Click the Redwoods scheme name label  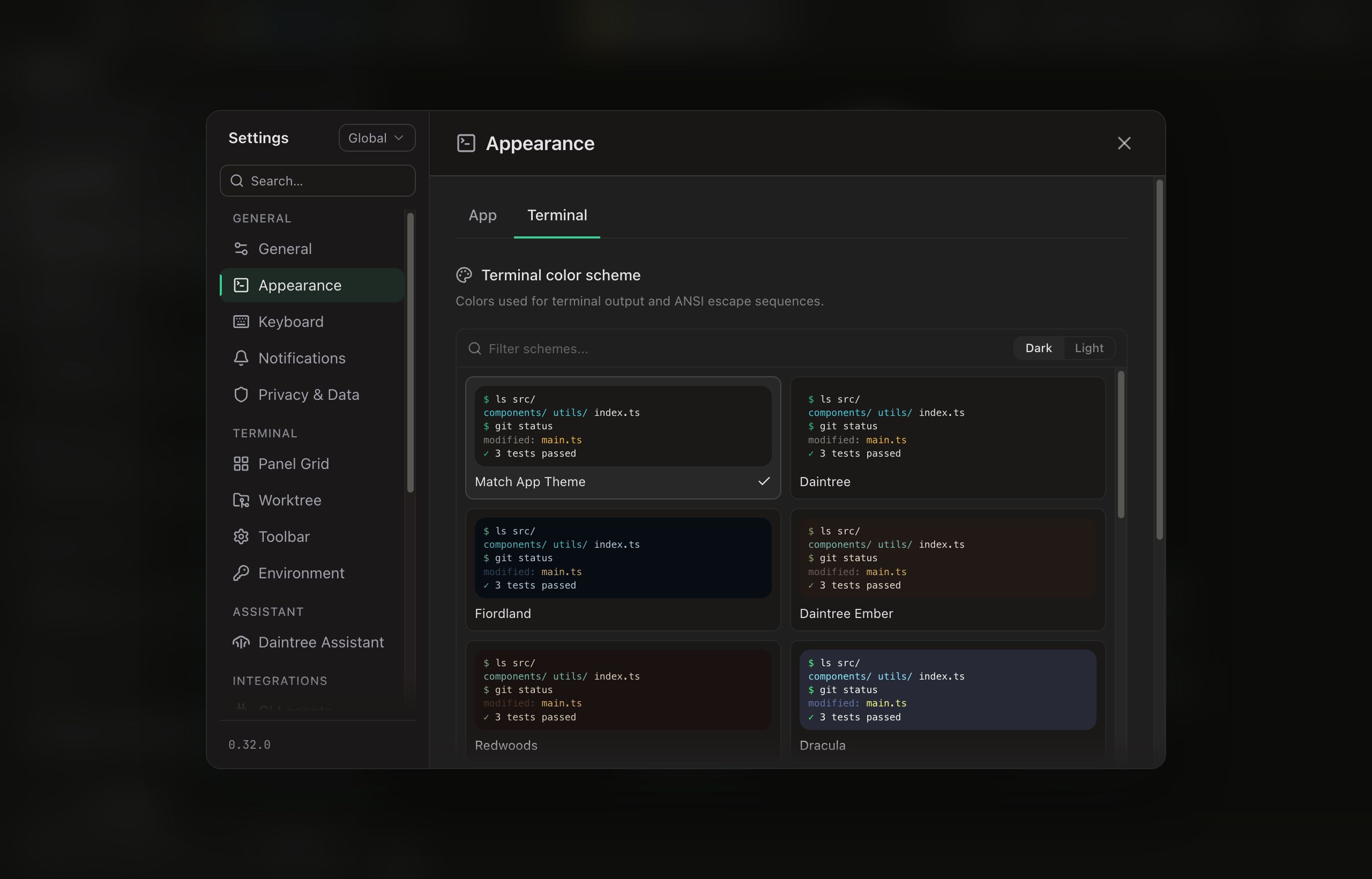pyautogui.click(x=506, y=746)
